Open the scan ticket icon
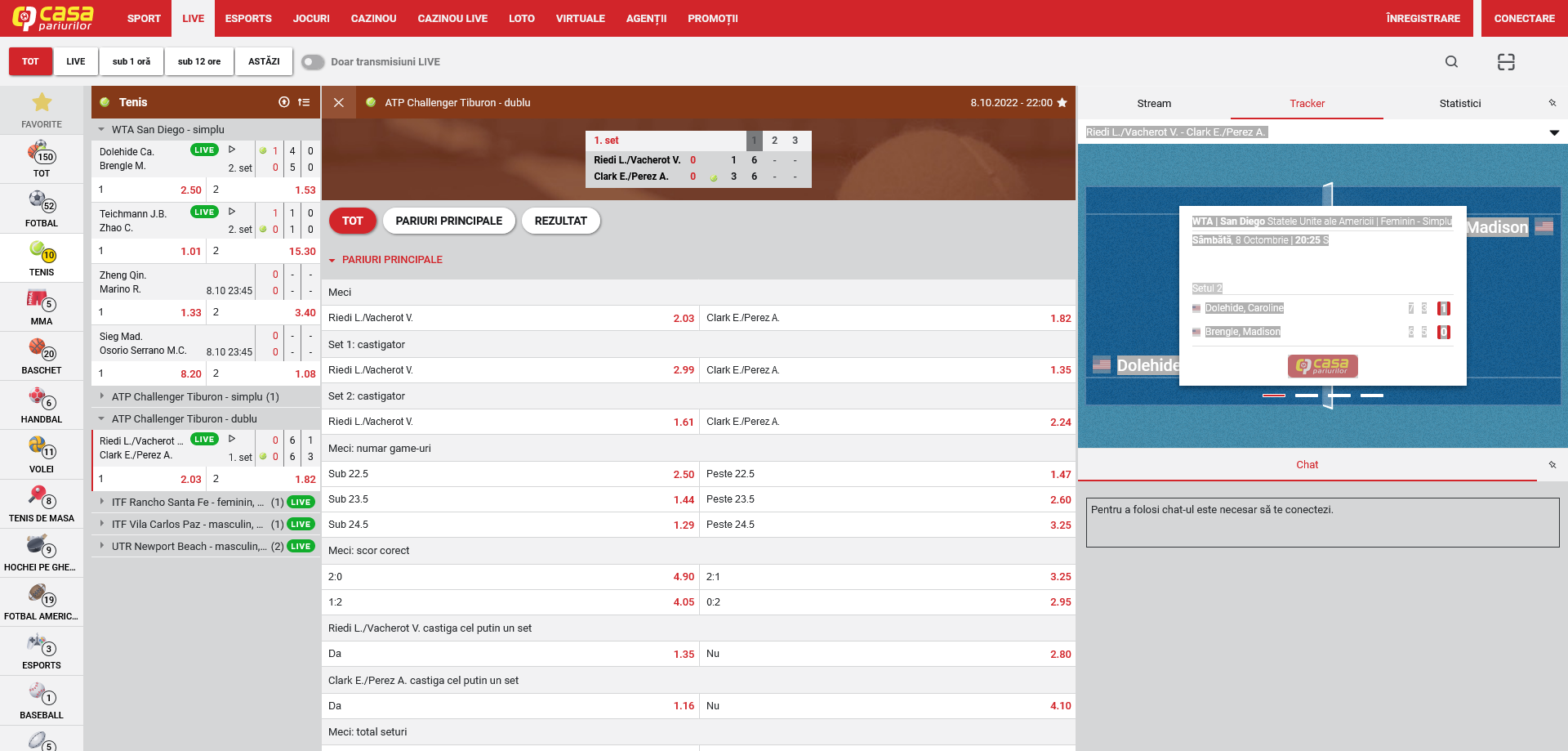Viewport: 1568px width, 751px height. [x=1506, y=61]
